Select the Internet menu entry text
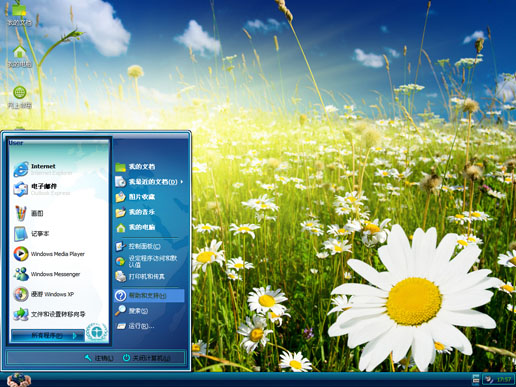516x387 pixels. click(x=43, y=166)
